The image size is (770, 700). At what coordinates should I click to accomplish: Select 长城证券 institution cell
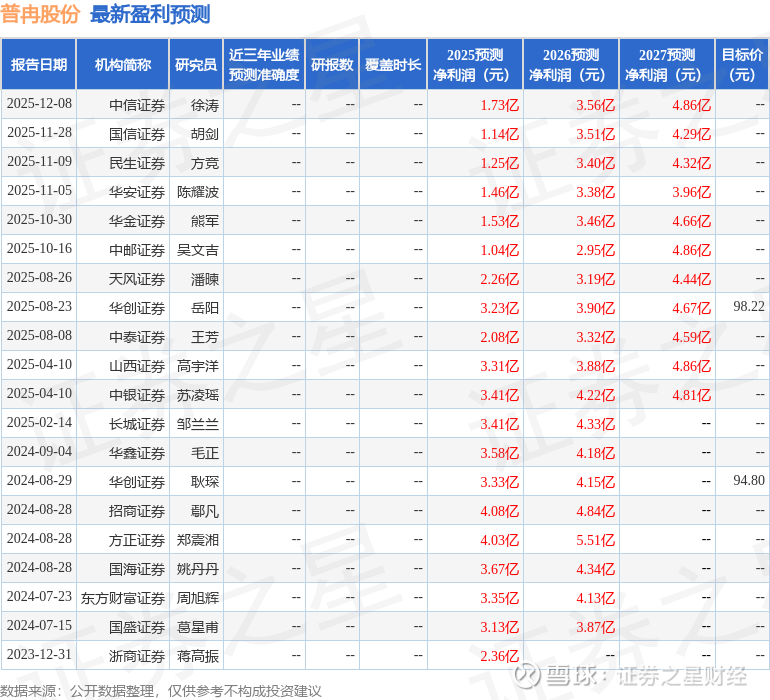137,424
